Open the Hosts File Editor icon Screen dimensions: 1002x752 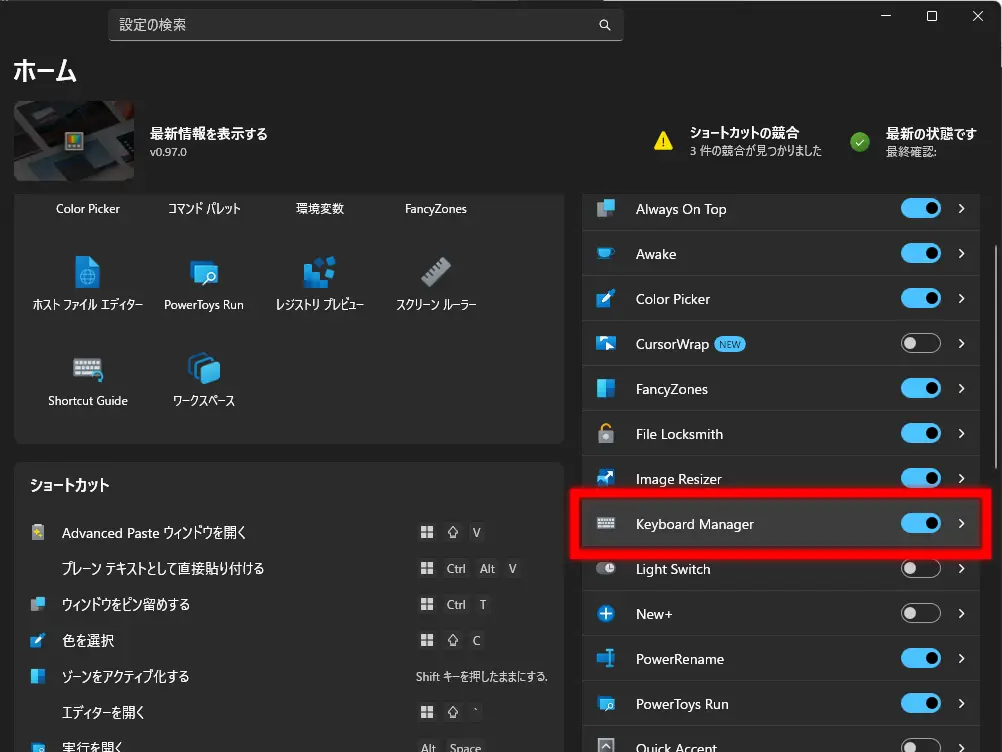(x=88, y=272)
